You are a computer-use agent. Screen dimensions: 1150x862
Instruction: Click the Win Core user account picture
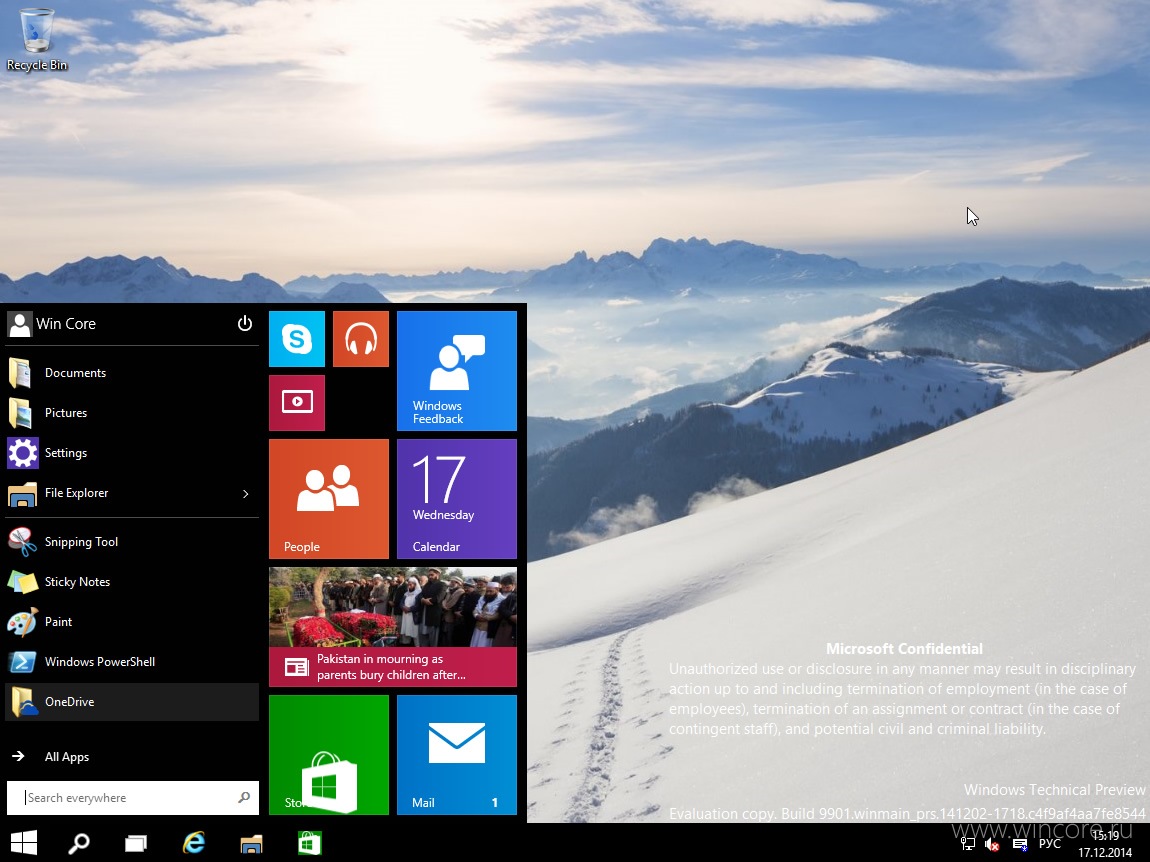(x=20, y=324)
